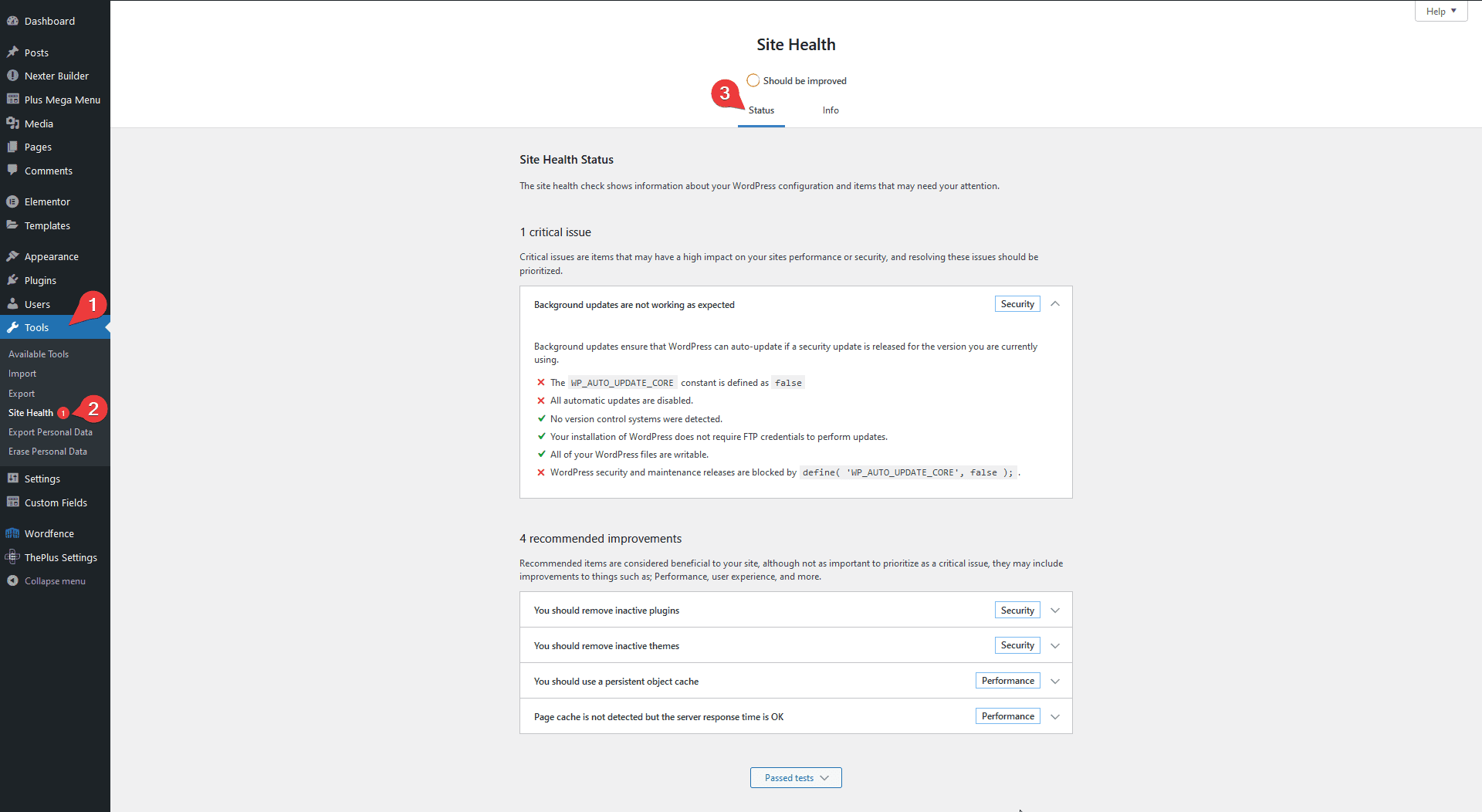Collapse the admin menu via the arrow icon

13,580
